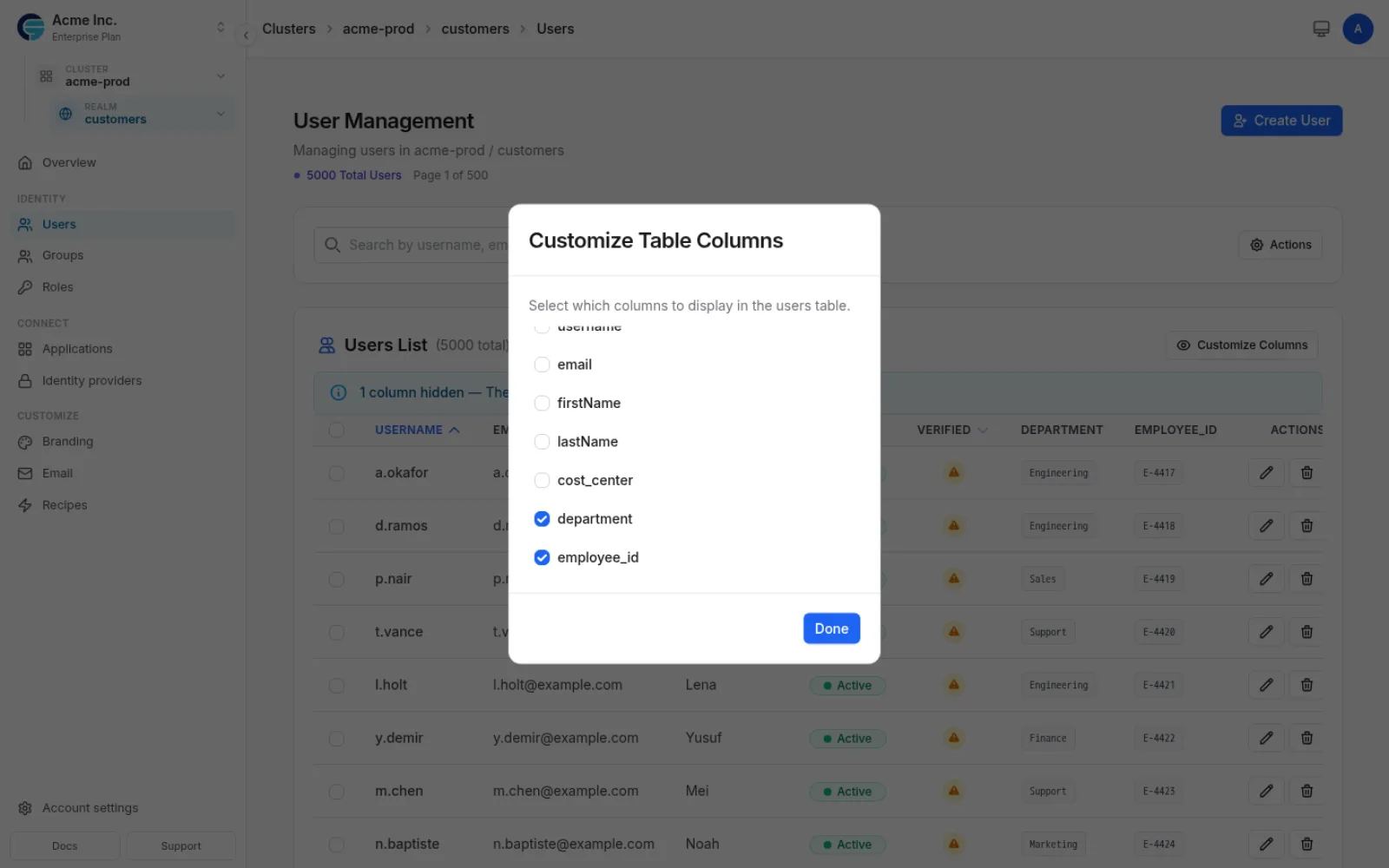
Task: Select the y.demir row checkbox
Action: point(337,739)
